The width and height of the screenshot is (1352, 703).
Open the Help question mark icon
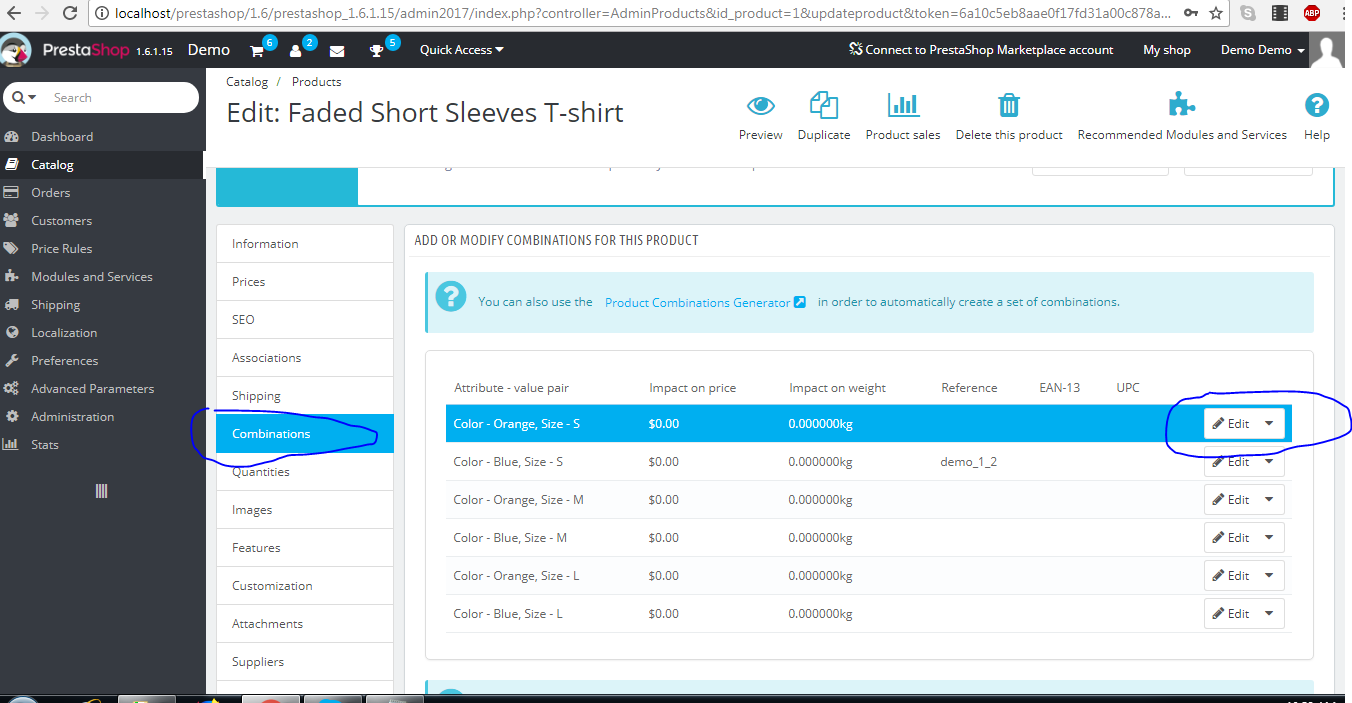pyautogui.click(x=1317, y=105)
